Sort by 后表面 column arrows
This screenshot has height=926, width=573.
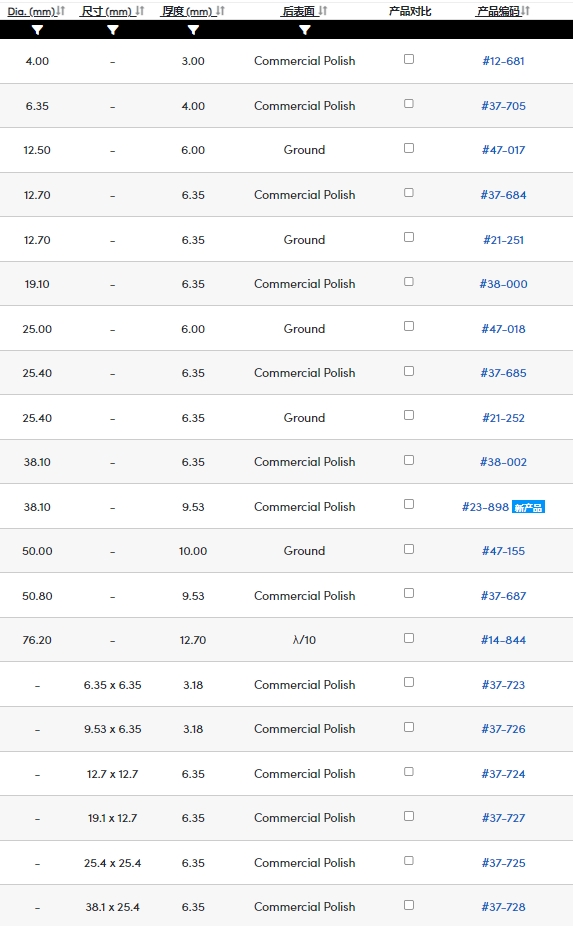[x=323, y=11]
